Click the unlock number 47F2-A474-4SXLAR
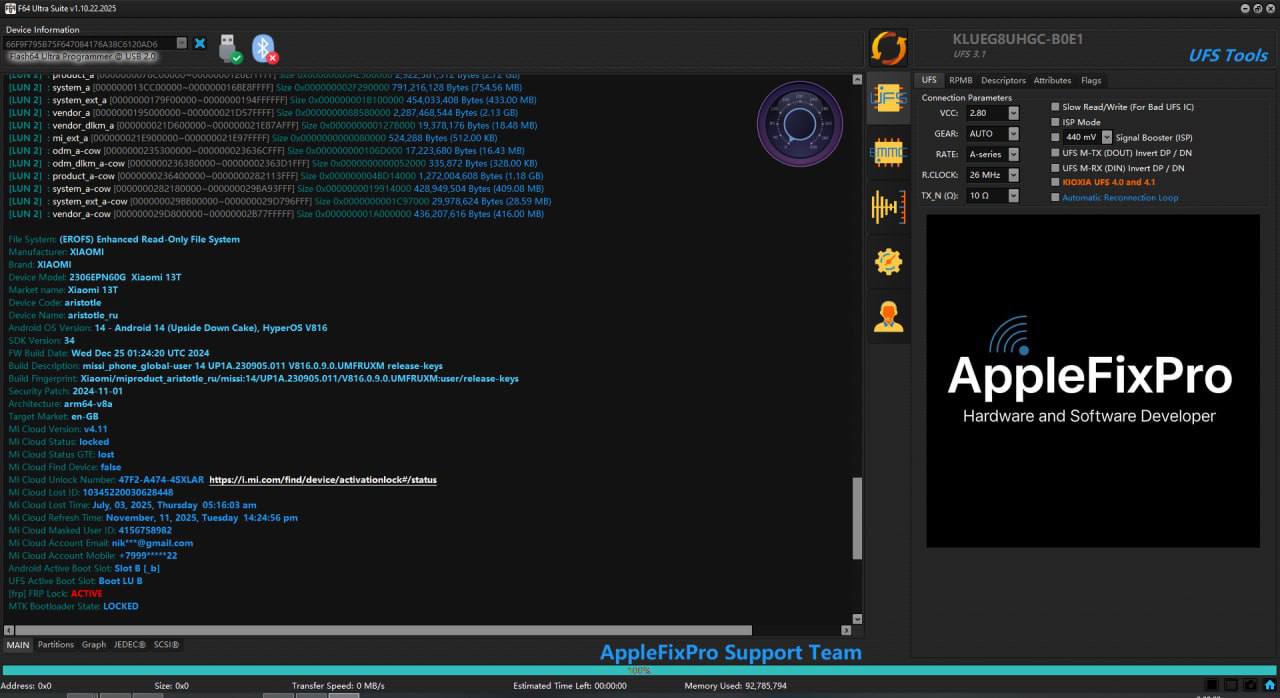The height and width of the screenshot is (698, 1280). point(161,480)
